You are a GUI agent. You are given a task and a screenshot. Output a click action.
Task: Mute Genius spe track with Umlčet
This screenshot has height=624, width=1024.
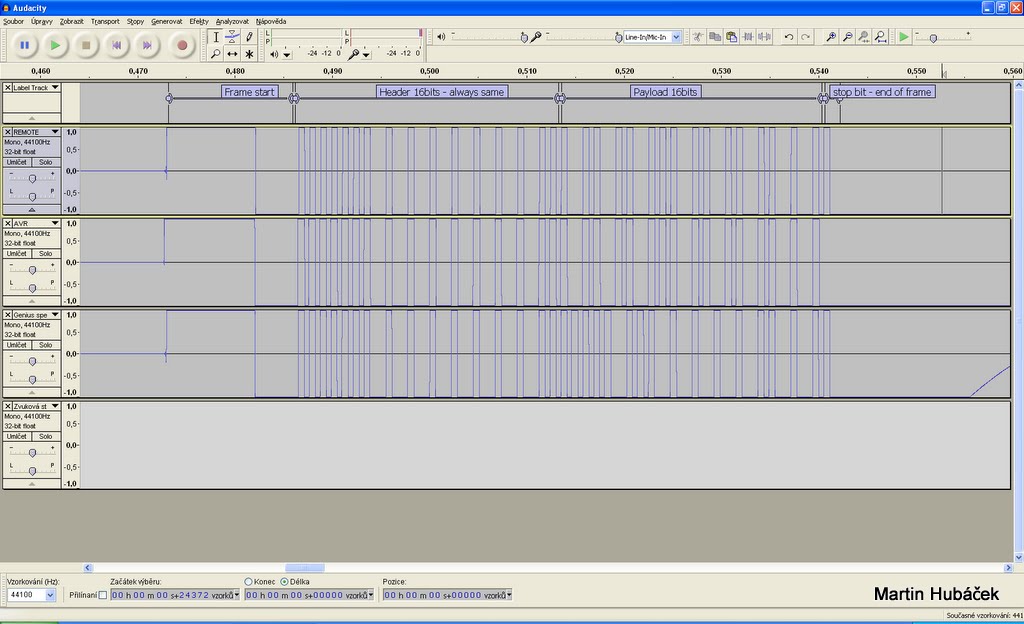point(17,345)
